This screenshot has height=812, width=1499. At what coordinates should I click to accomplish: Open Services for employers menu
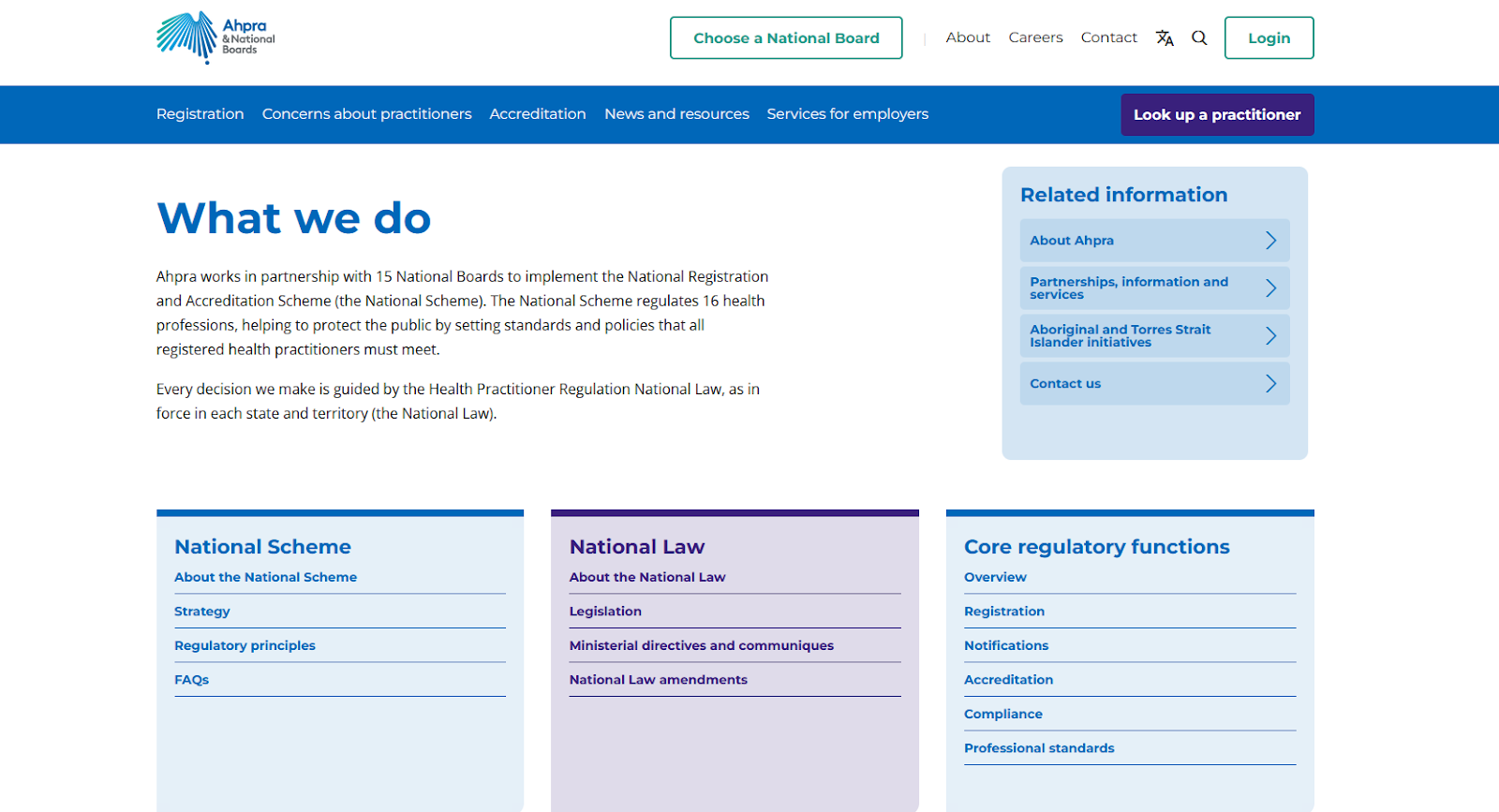848,114
